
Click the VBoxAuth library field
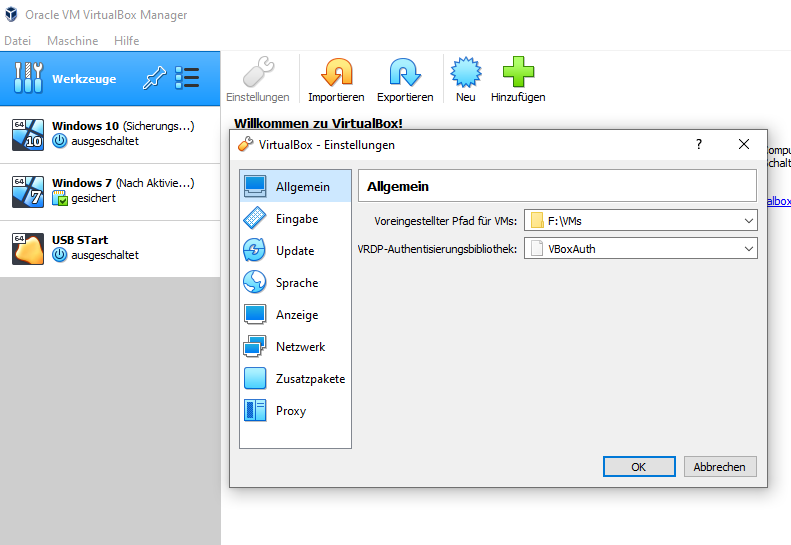click(641, 249)
